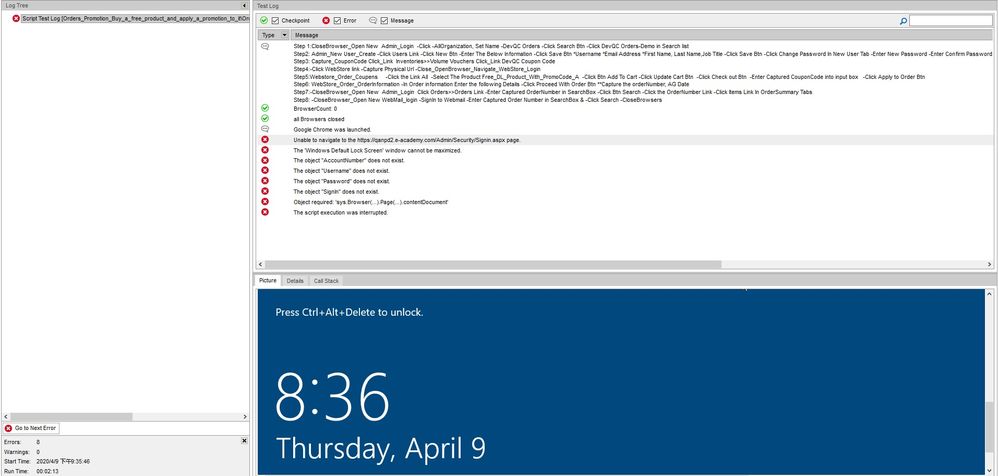Select 'all Browsers closed' log entry
This screenshot has height=476, width=998.
[x=318, y=119]
